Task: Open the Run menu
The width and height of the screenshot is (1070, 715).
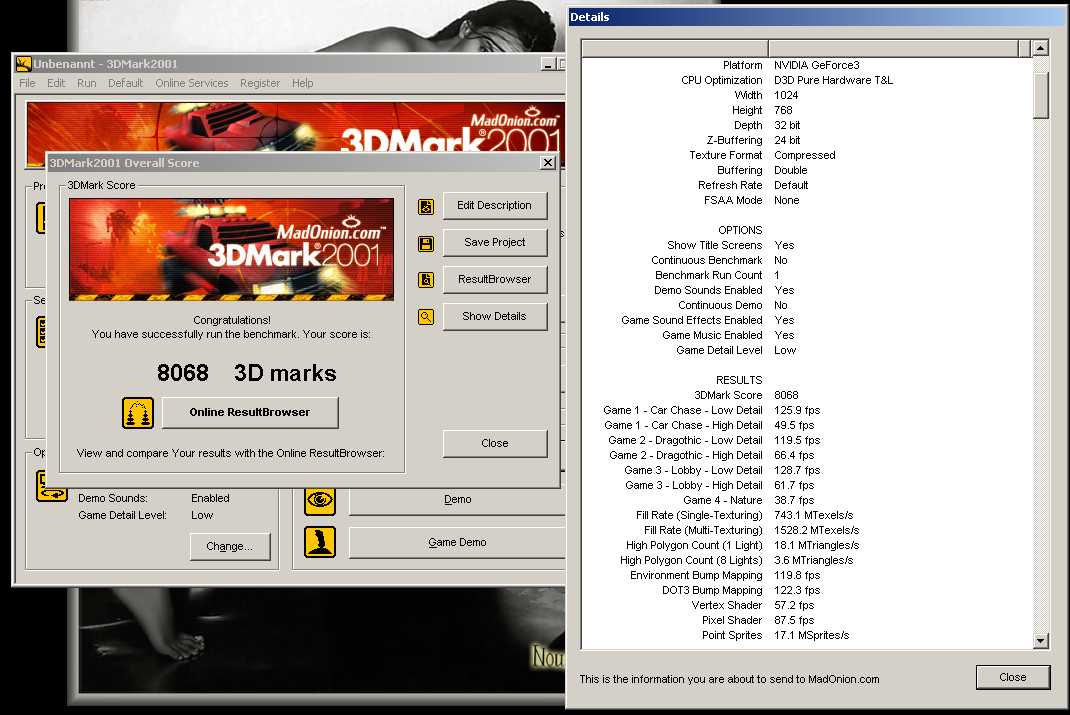Action: (x=87, y=83)
